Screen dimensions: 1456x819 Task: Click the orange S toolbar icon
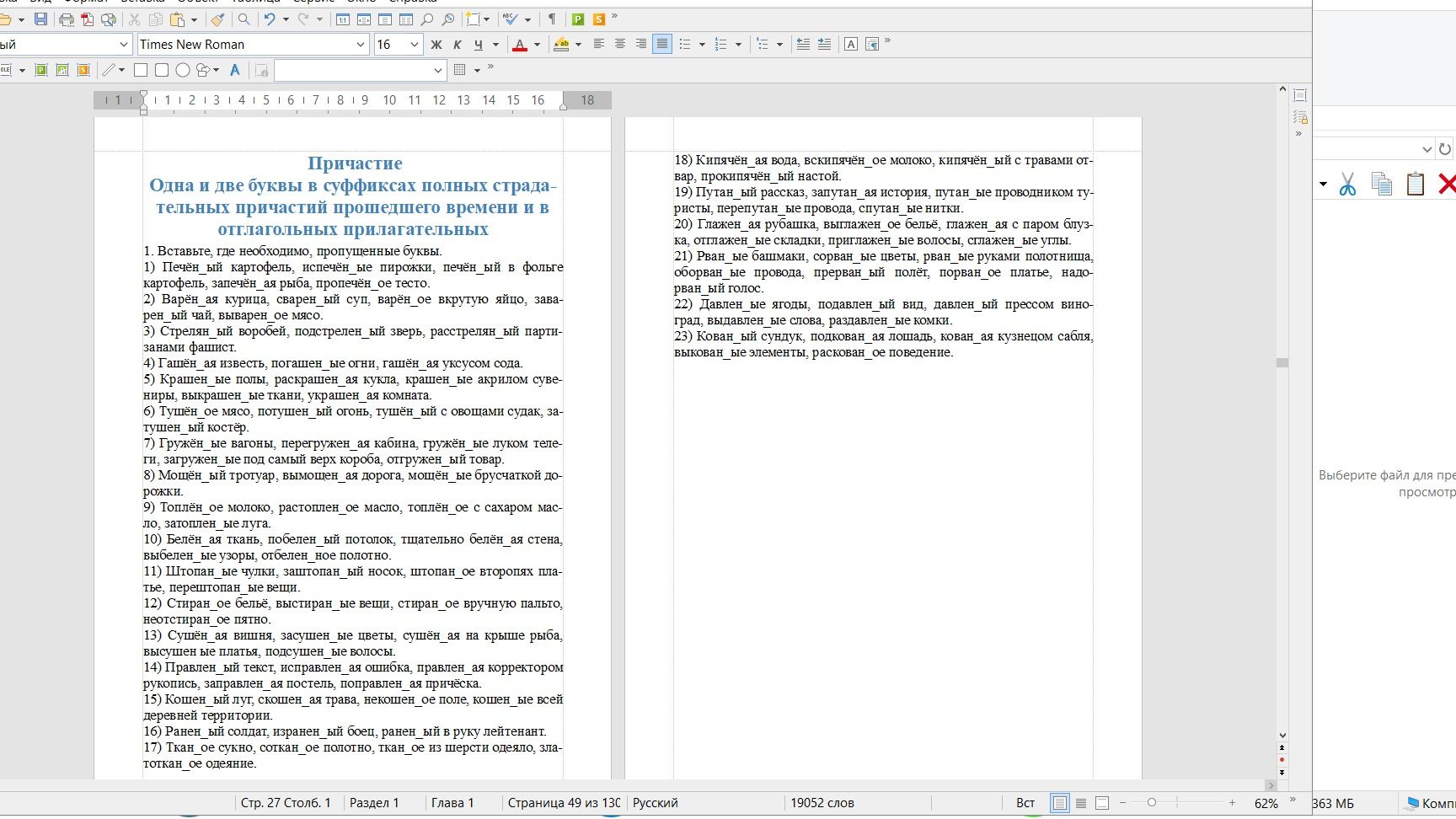coord(598,19)
